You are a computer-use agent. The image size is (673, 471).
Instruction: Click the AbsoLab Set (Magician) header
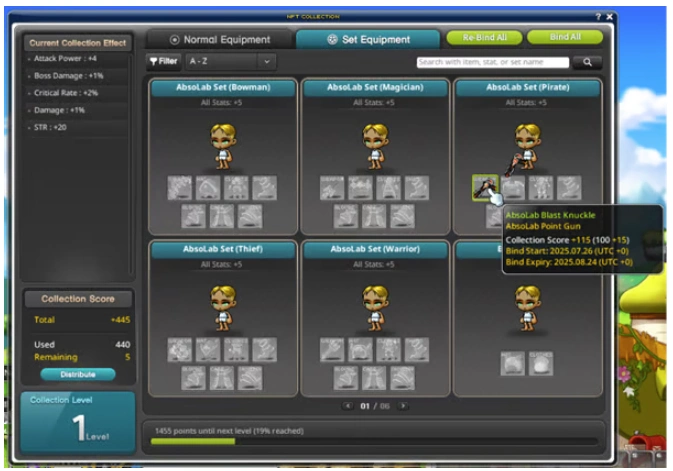375,88
